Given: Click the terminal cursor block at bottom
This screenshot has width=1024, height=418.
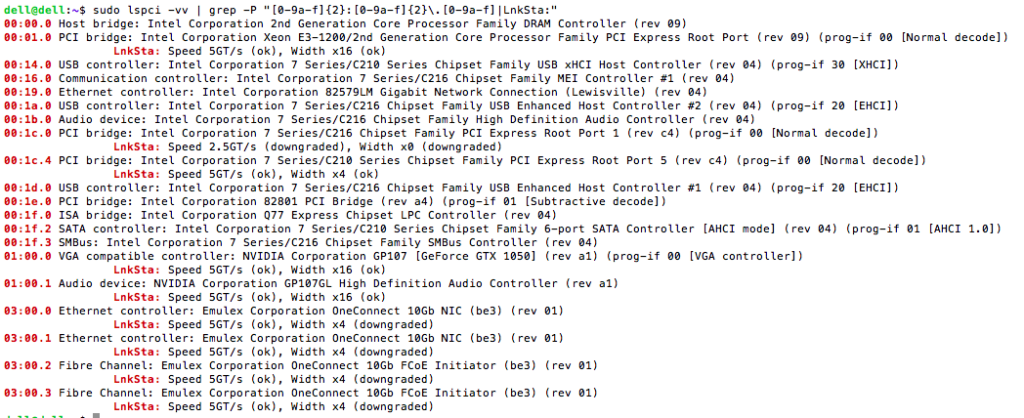Looking at the screenshot, I should (96, 415).
